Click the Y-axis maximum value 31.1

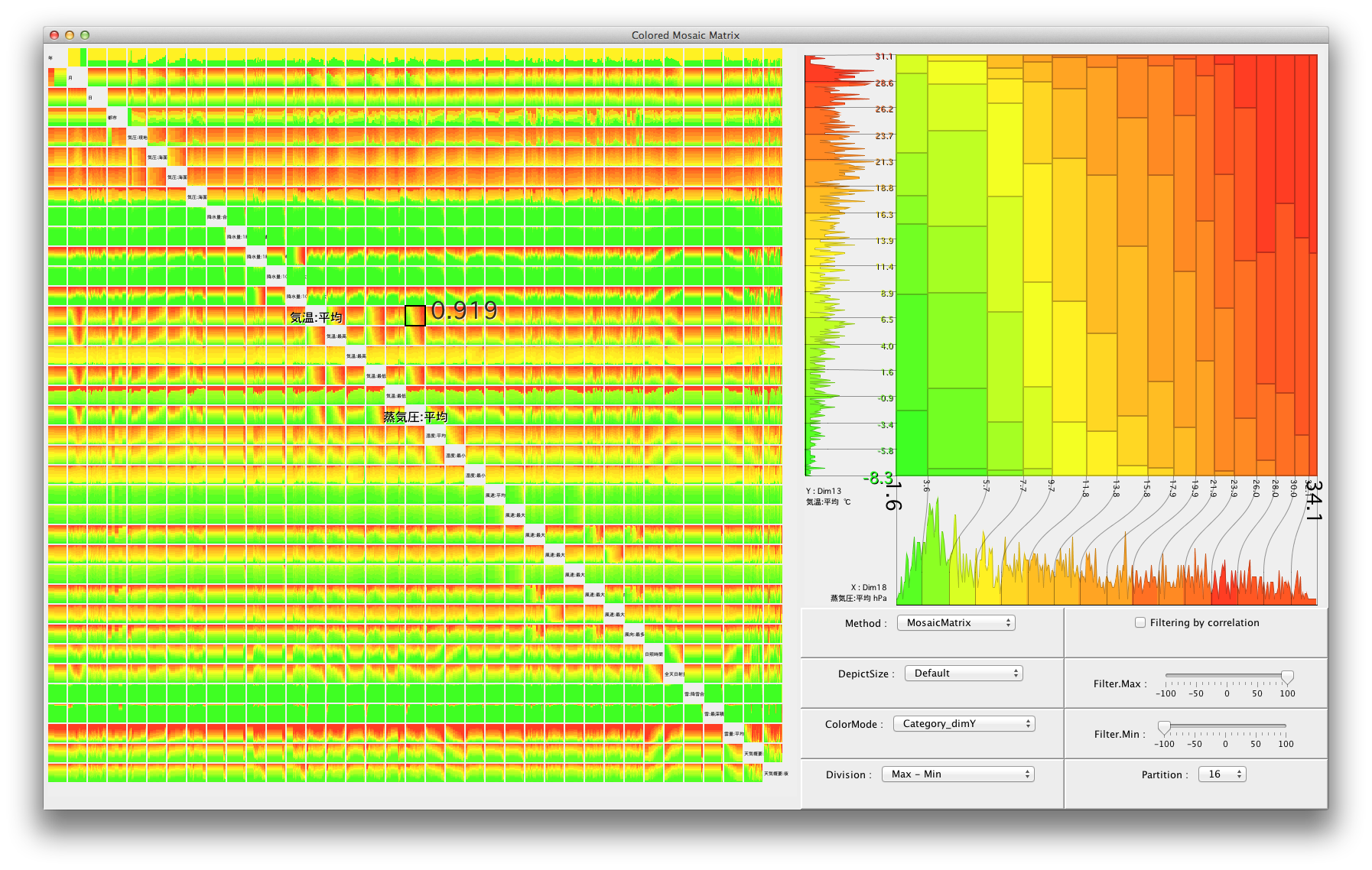tap(884, 57)
